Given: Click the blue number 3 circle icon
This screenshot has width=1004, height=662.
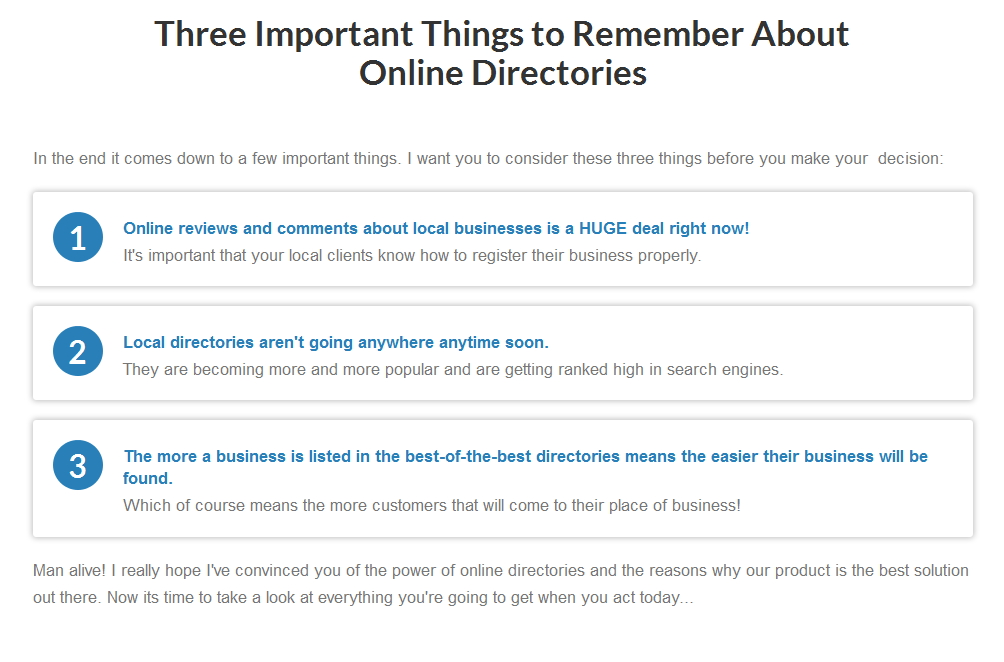Looking at the screenshot, I should tap(78, 465).
